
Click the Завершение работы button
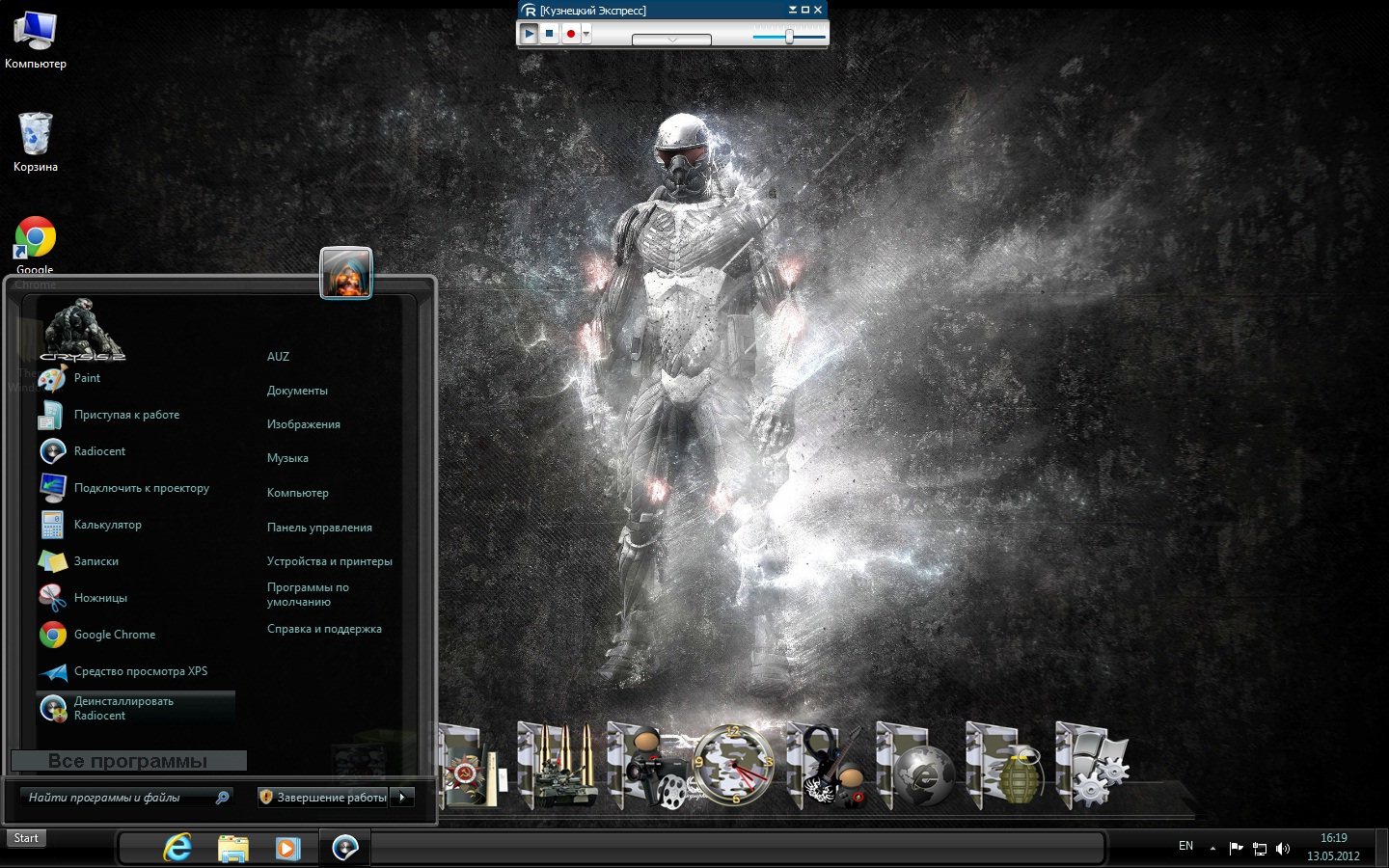323,797
